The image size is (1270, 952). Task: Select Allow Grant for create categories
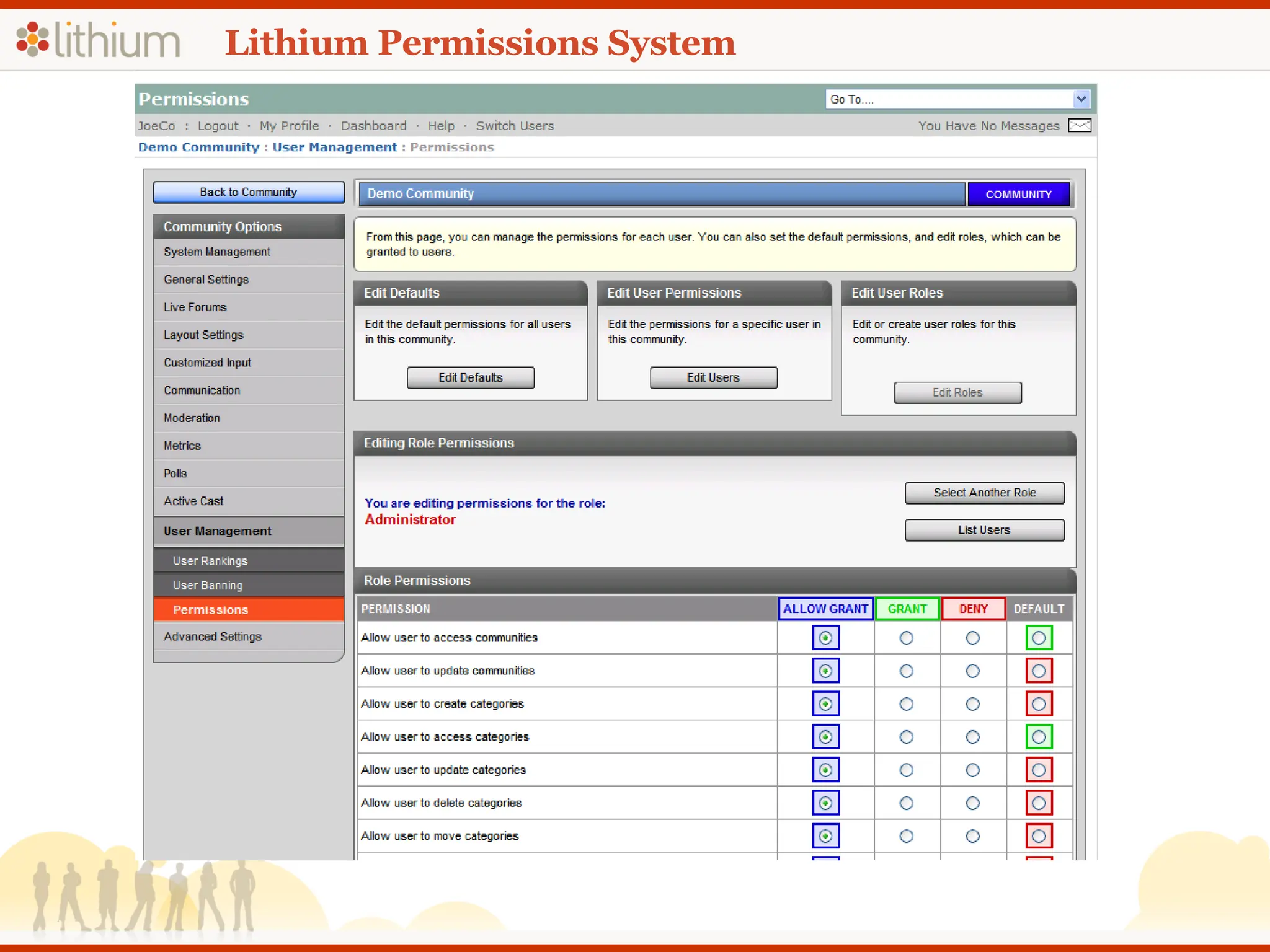click(x=825, y=704)
